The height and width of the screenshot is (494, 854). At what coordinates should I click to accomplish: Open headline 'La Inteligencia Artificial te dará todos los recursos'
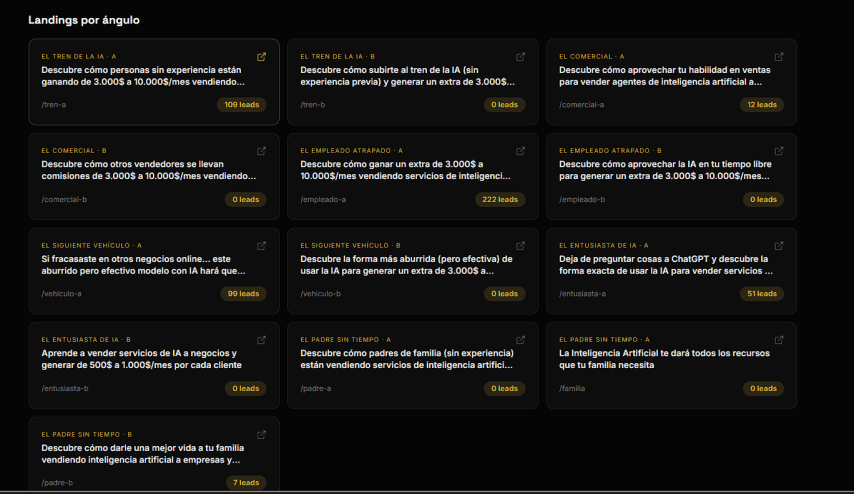664,359
